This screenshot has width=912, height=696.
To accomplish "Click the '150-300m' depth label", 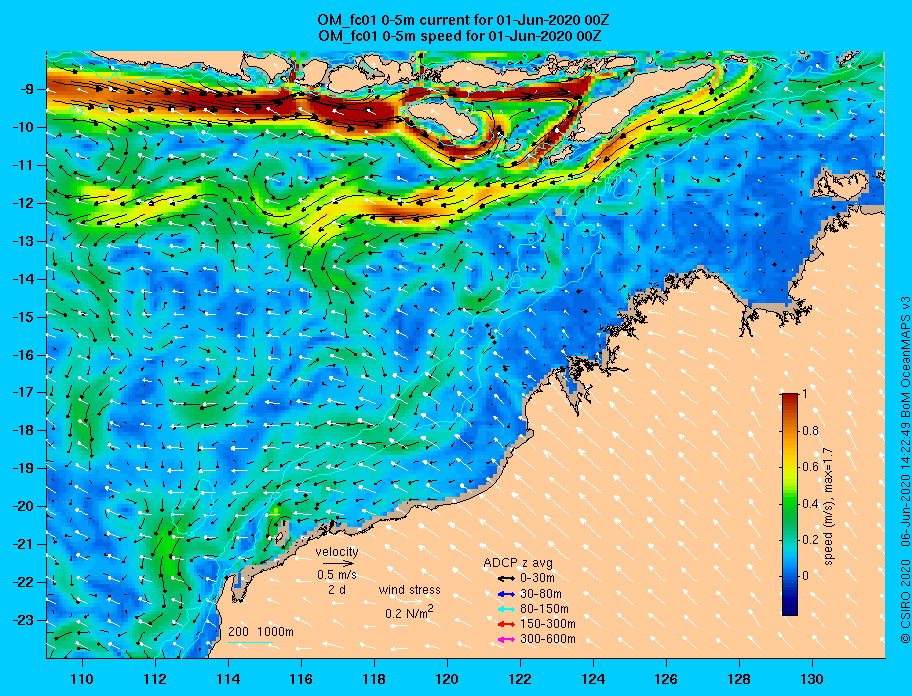I will (x=547, y=624).
